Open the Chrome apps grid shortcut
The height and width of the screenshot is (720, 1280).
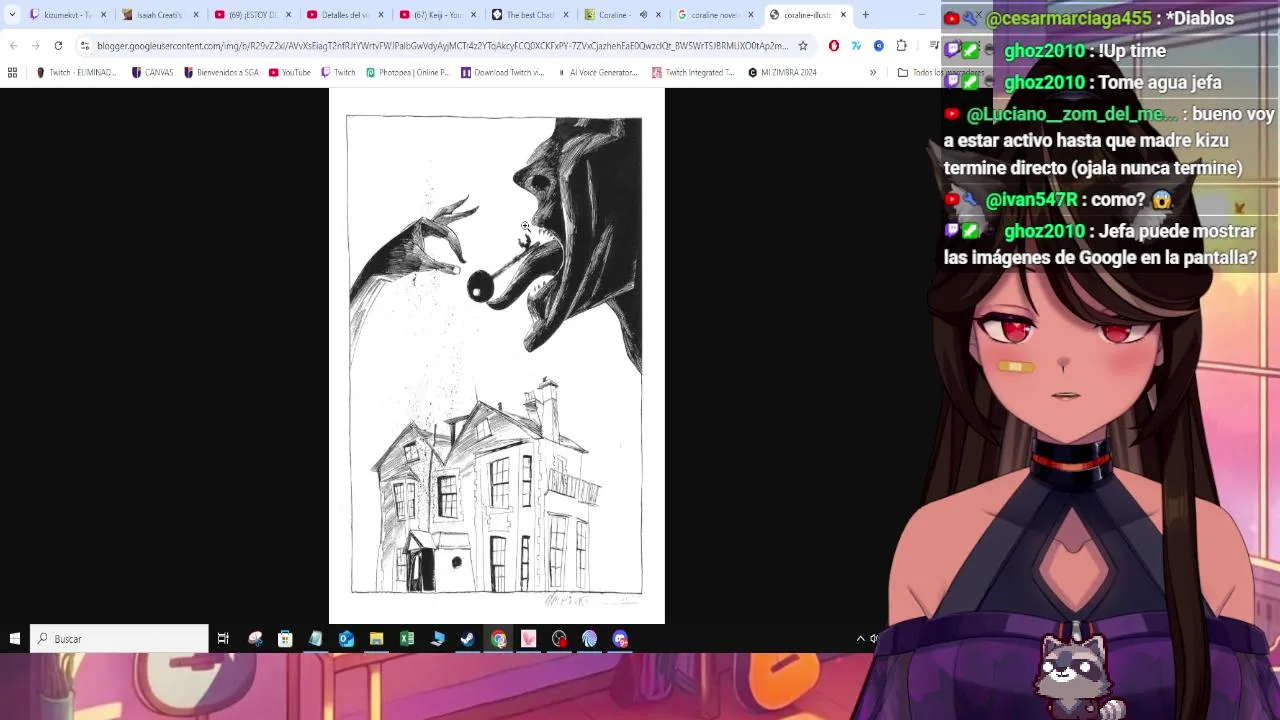(x=12, y=72)
